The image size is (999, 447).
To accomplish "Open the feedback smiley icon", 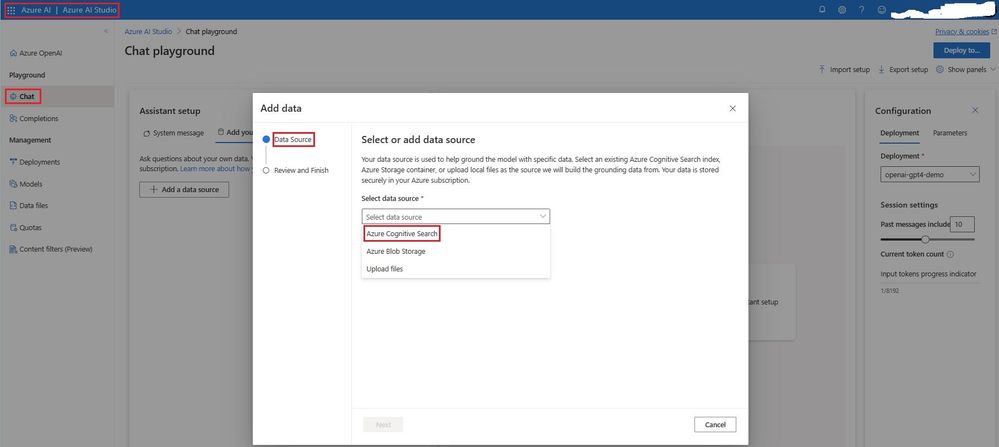I will 881,10.
